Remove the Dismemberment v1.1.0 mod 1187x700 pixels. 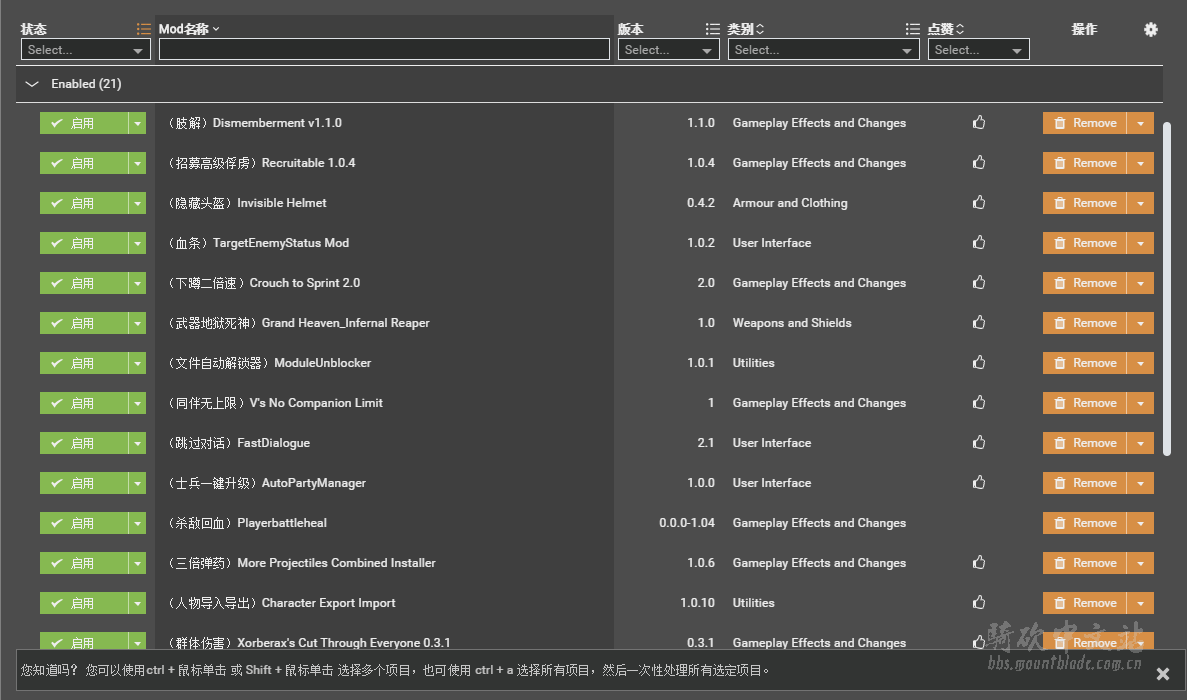pos(1084,123)
